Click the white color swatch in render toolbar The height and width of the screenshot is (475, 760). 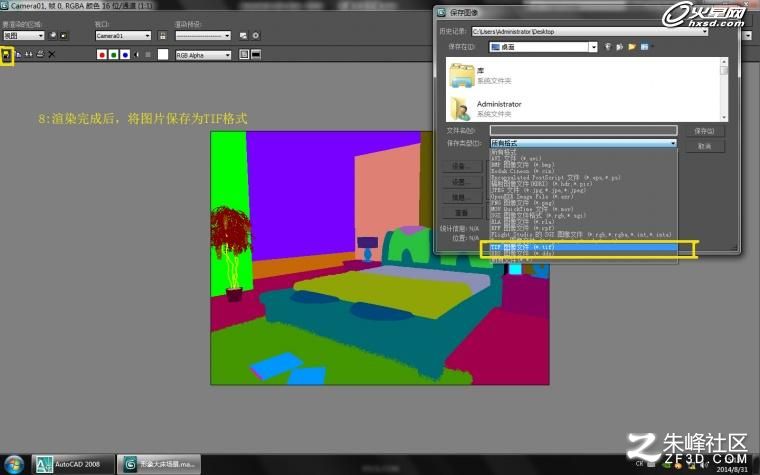(163, 55)
